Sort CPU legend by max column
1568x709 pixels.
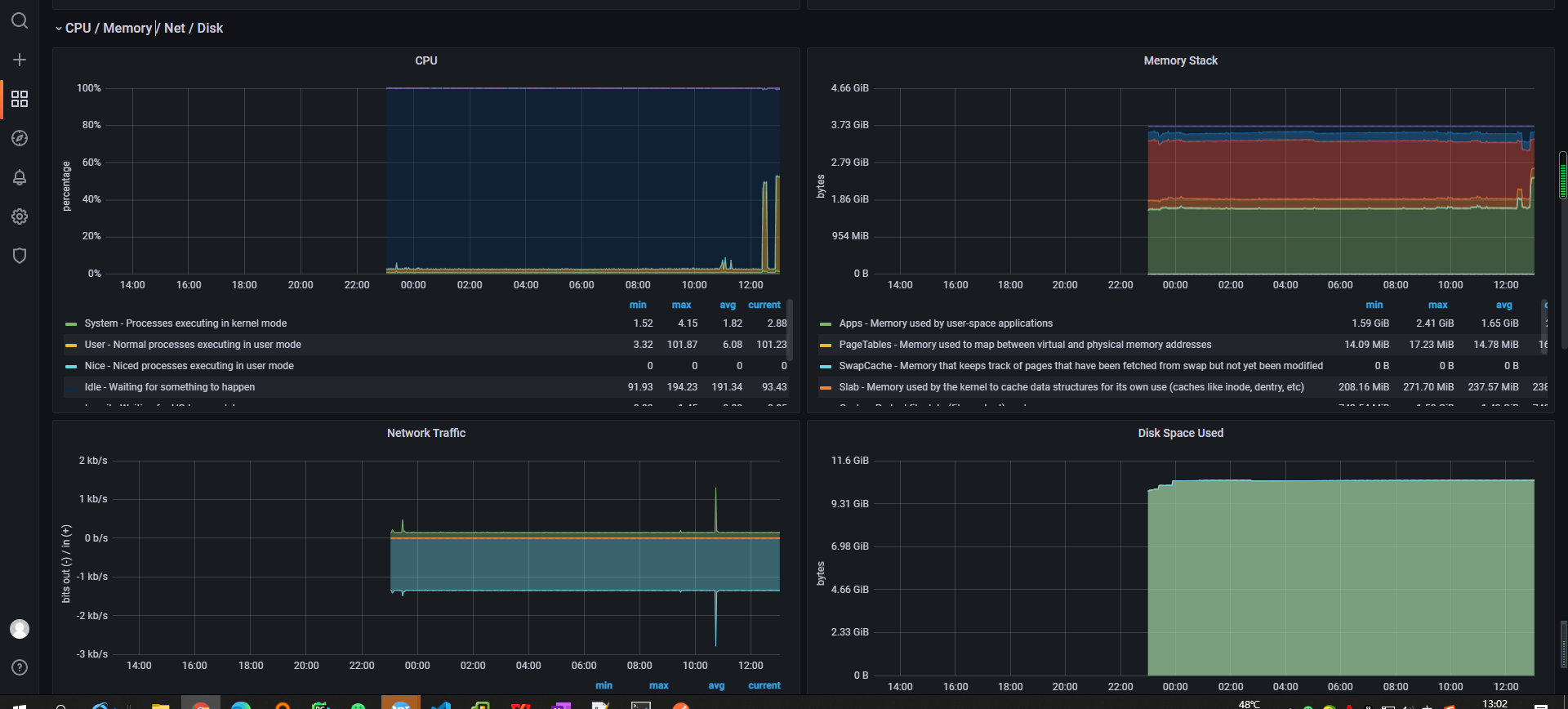pyautogui.click(x=681, y=305)
